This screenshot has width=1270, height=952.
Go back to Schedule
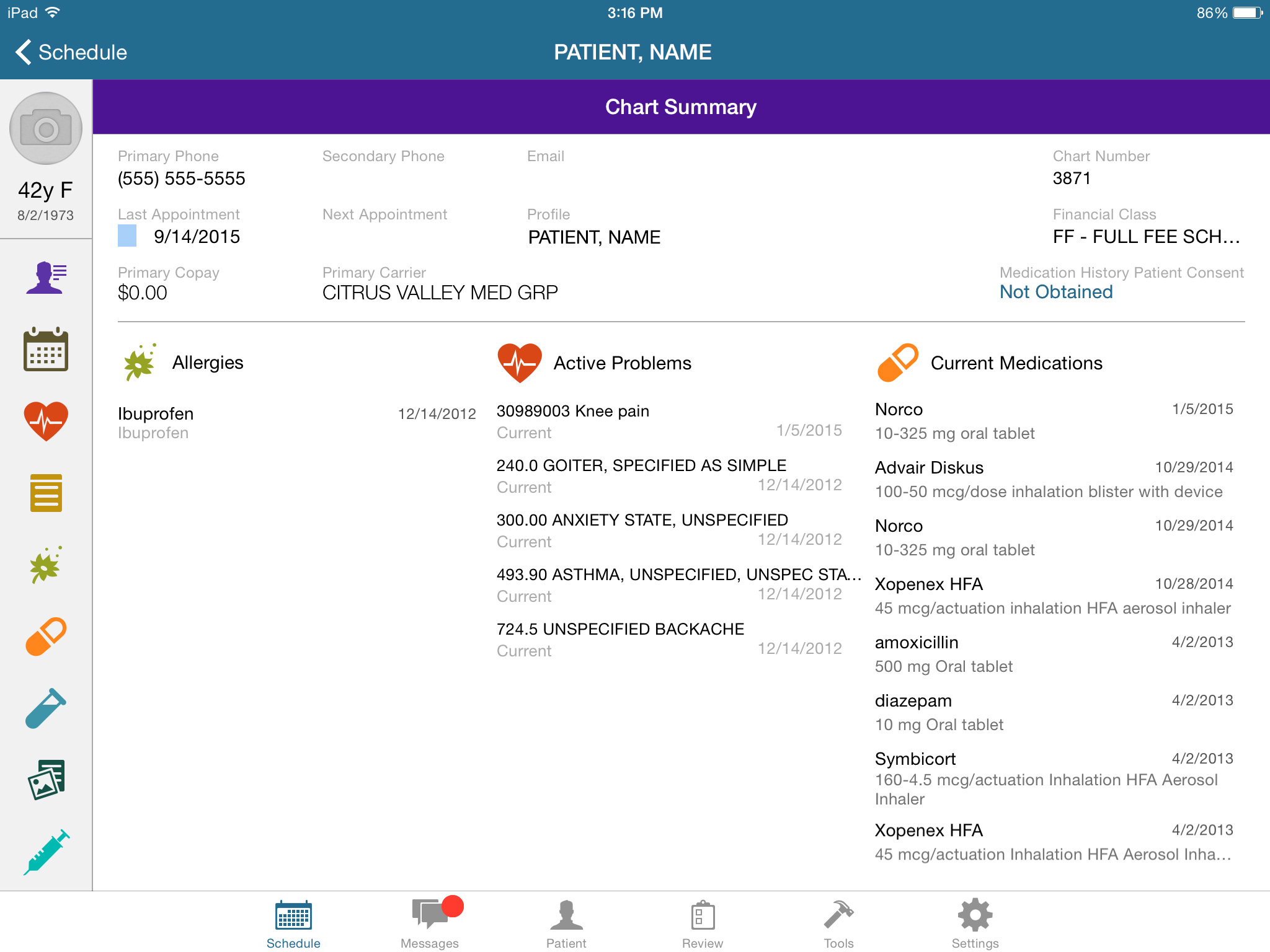coord(71,52)
